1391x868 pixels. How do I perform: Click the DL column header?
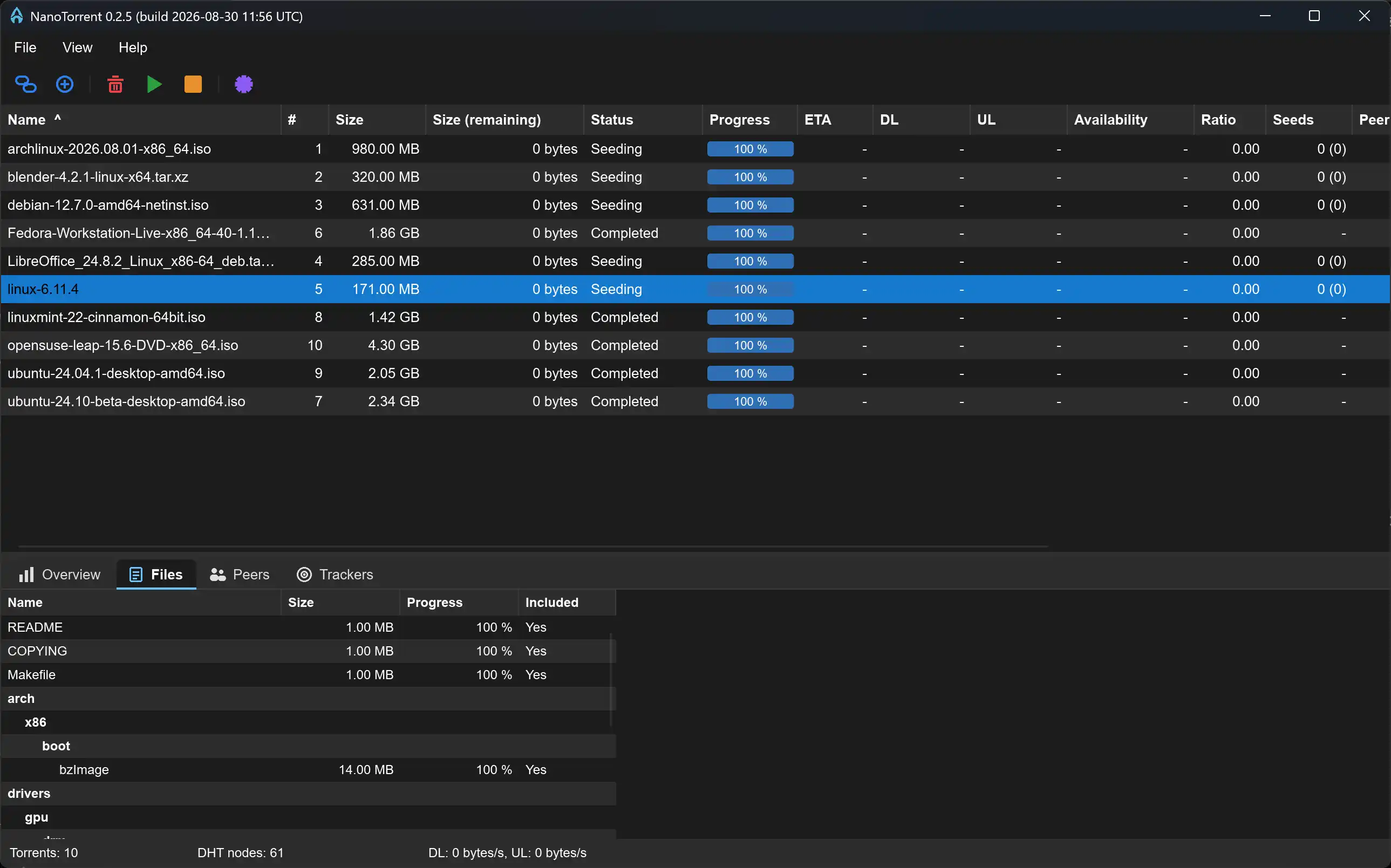pos(922,119)
